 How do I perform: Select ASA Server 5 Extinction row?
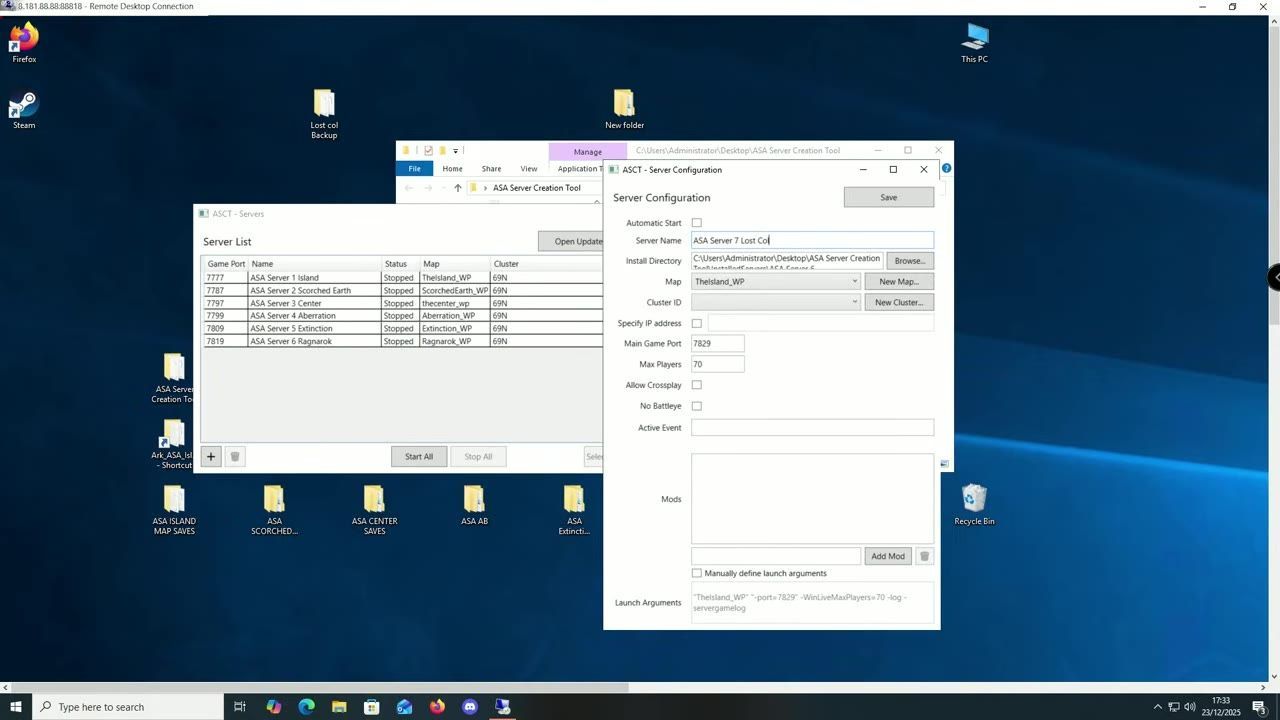click(x=402, y=328)
